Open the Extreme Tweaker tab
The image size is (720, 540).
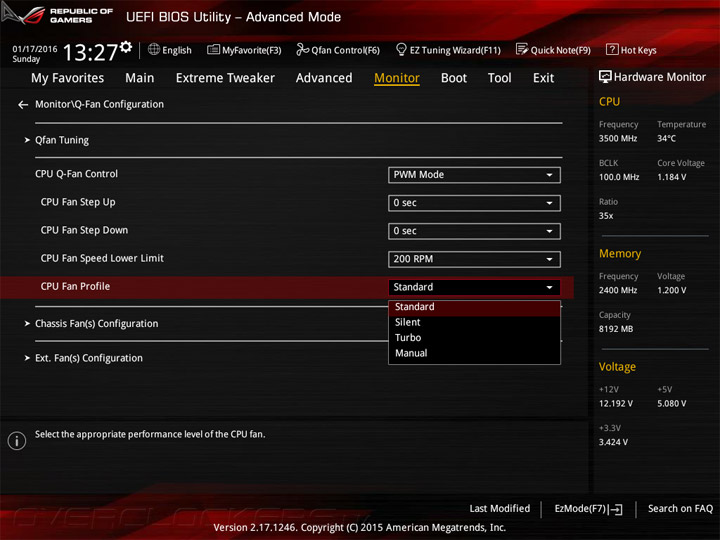coord(225,78)
